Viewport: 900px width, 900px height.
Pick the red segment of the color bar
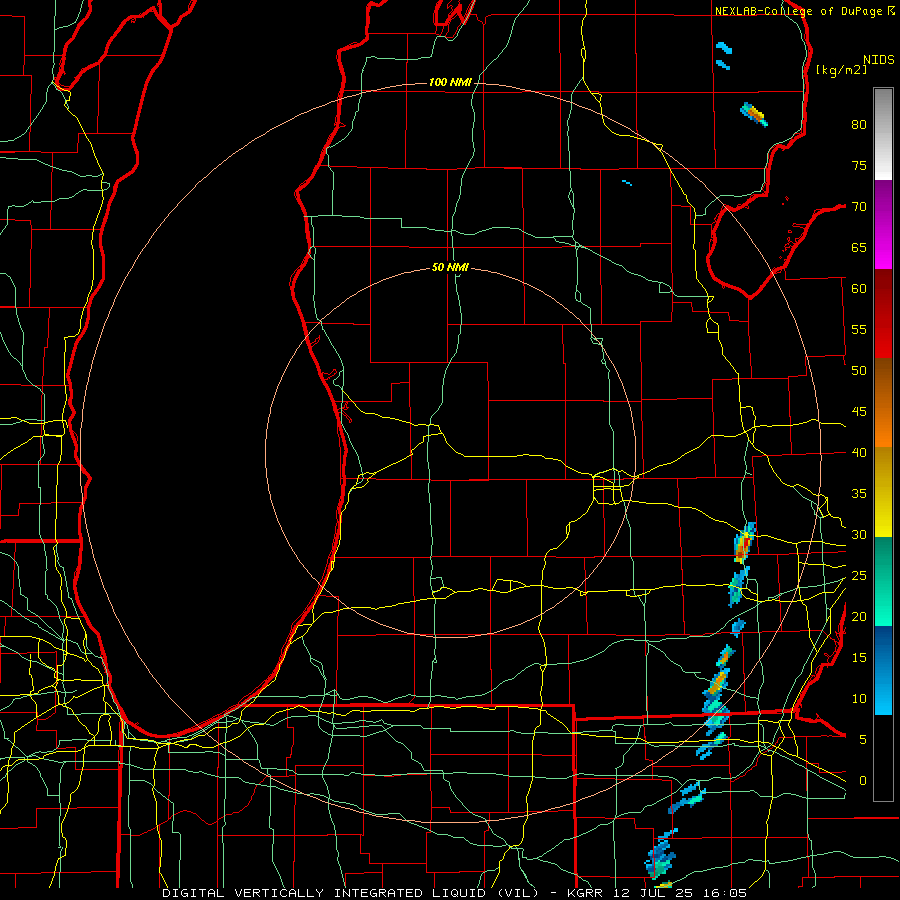tap(883, 315)
